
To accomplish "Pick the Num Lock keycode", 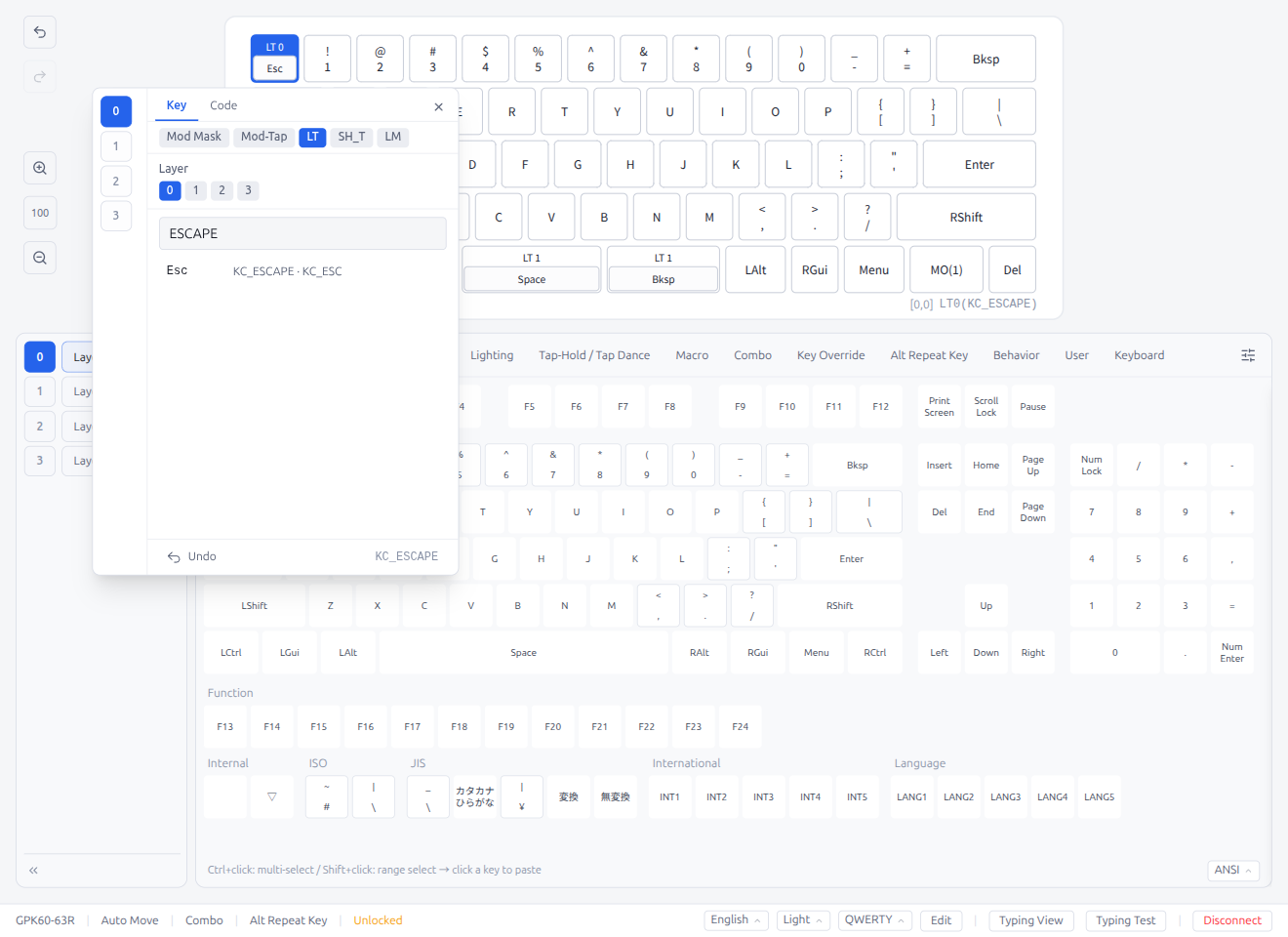I will tap(1092, 466).
